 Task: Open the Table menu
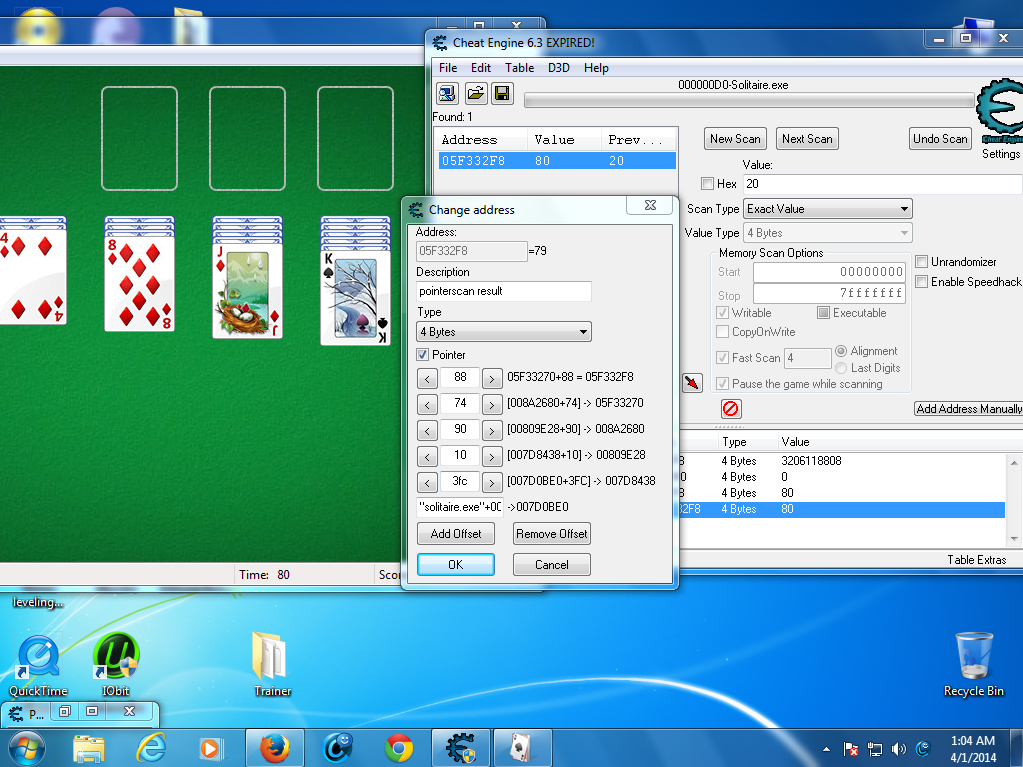tap(519, 68)
